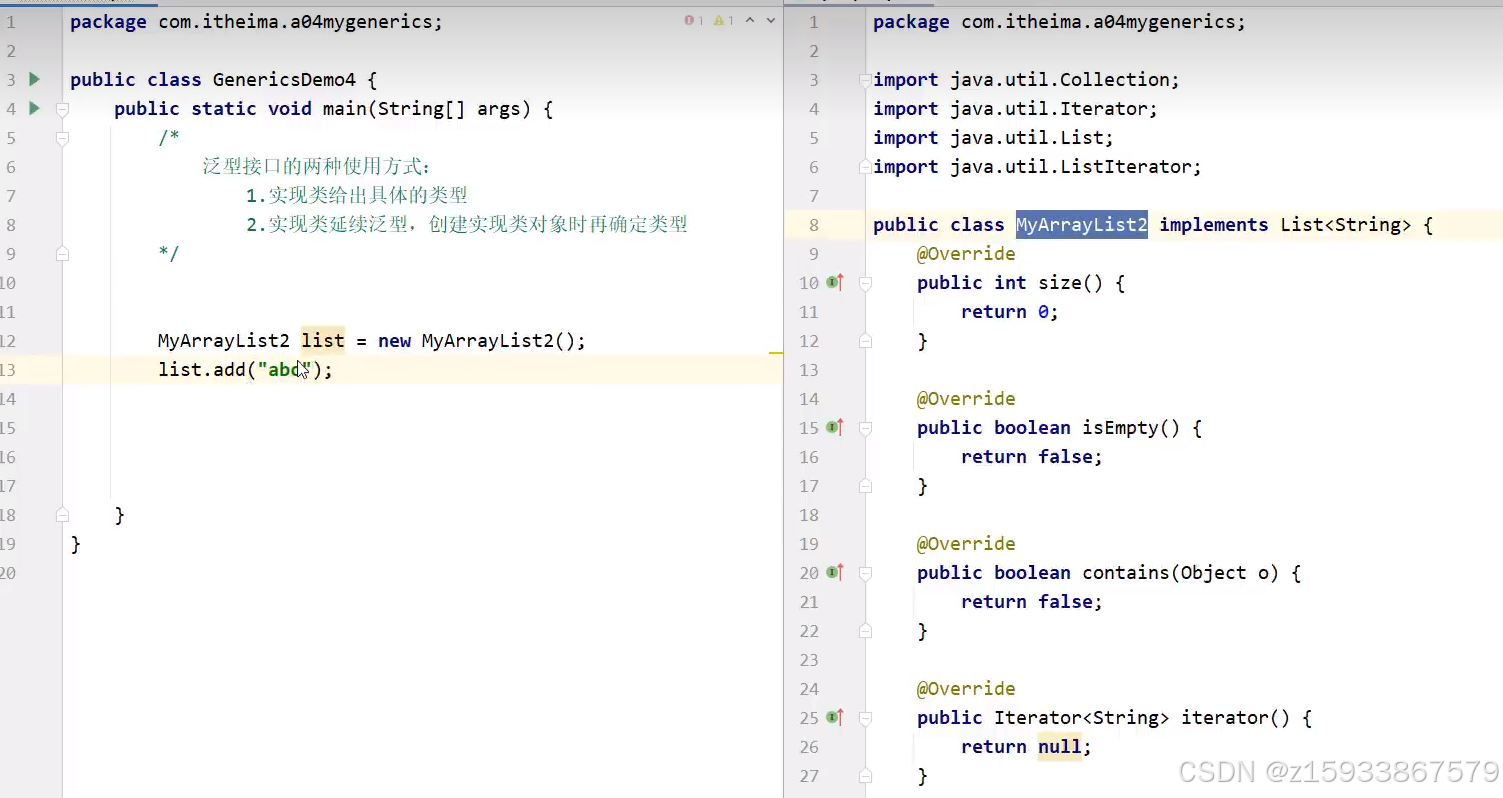The image size is (1503, 798).
Task: Click MyArrayList2 type on line 12 left editor
Action: coord(224,341)
